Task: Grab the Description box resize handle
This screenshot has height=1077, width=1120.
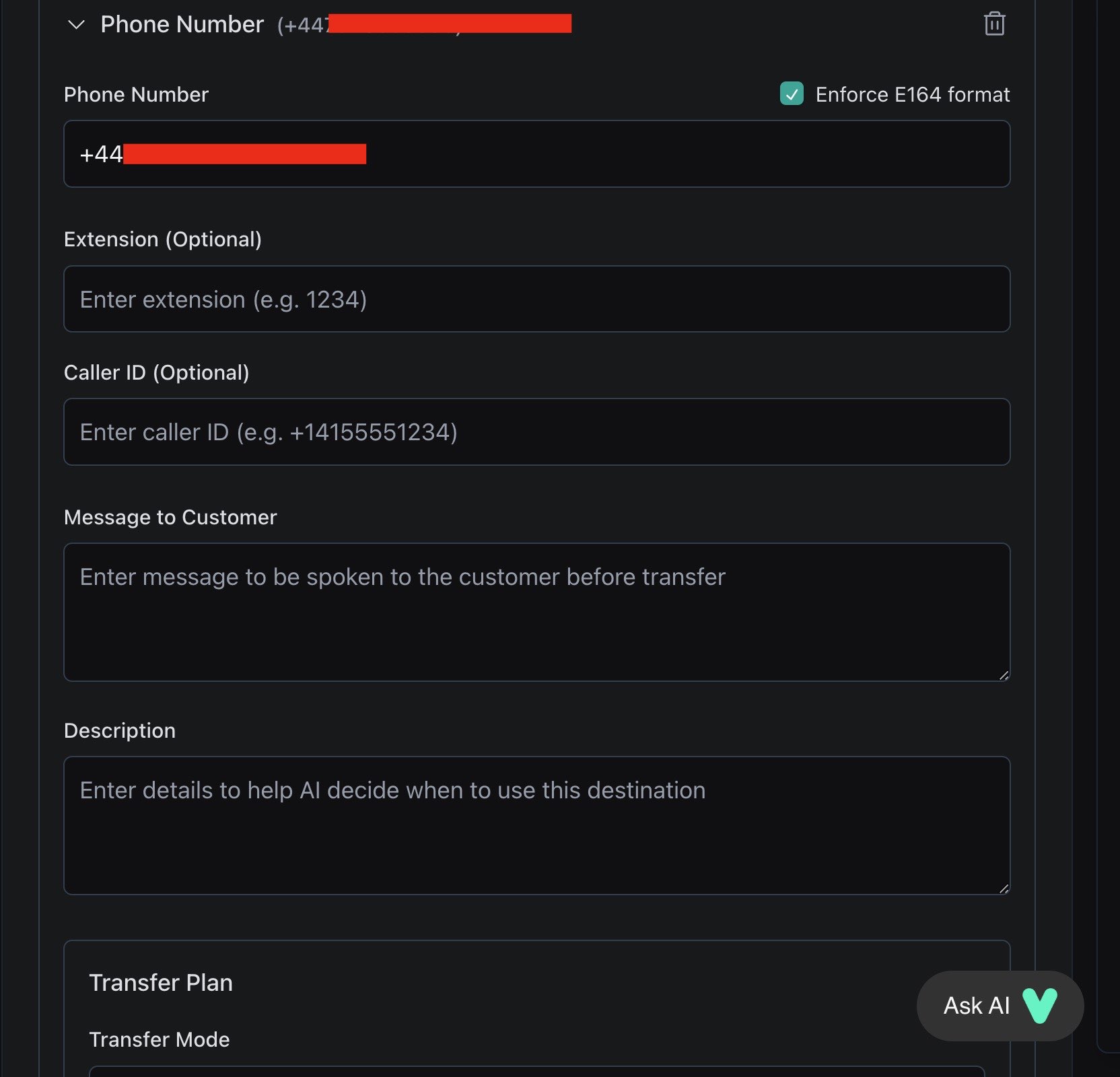Action: (1004, 889)
